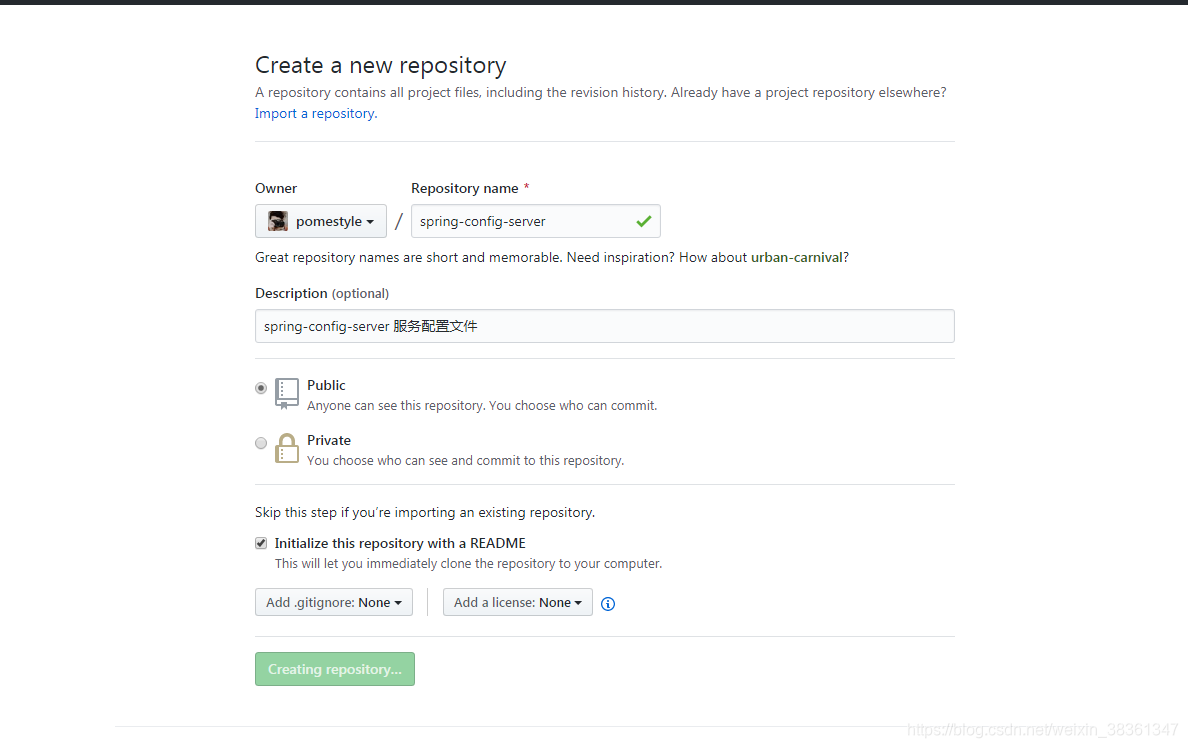Click the Private label text

coord(329,440)
